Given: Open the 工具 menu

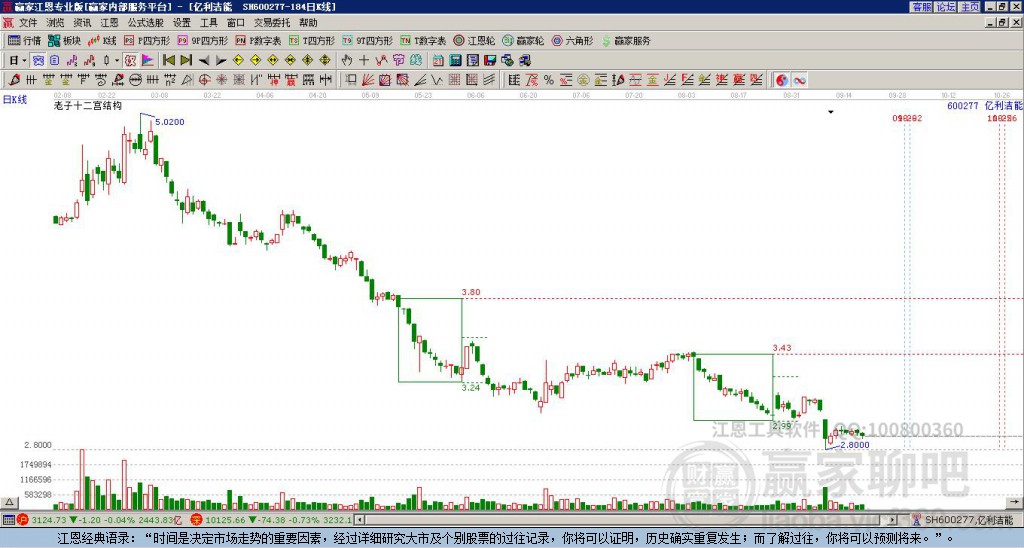Looking at the screenshot, I should click(x=208, y=23).
